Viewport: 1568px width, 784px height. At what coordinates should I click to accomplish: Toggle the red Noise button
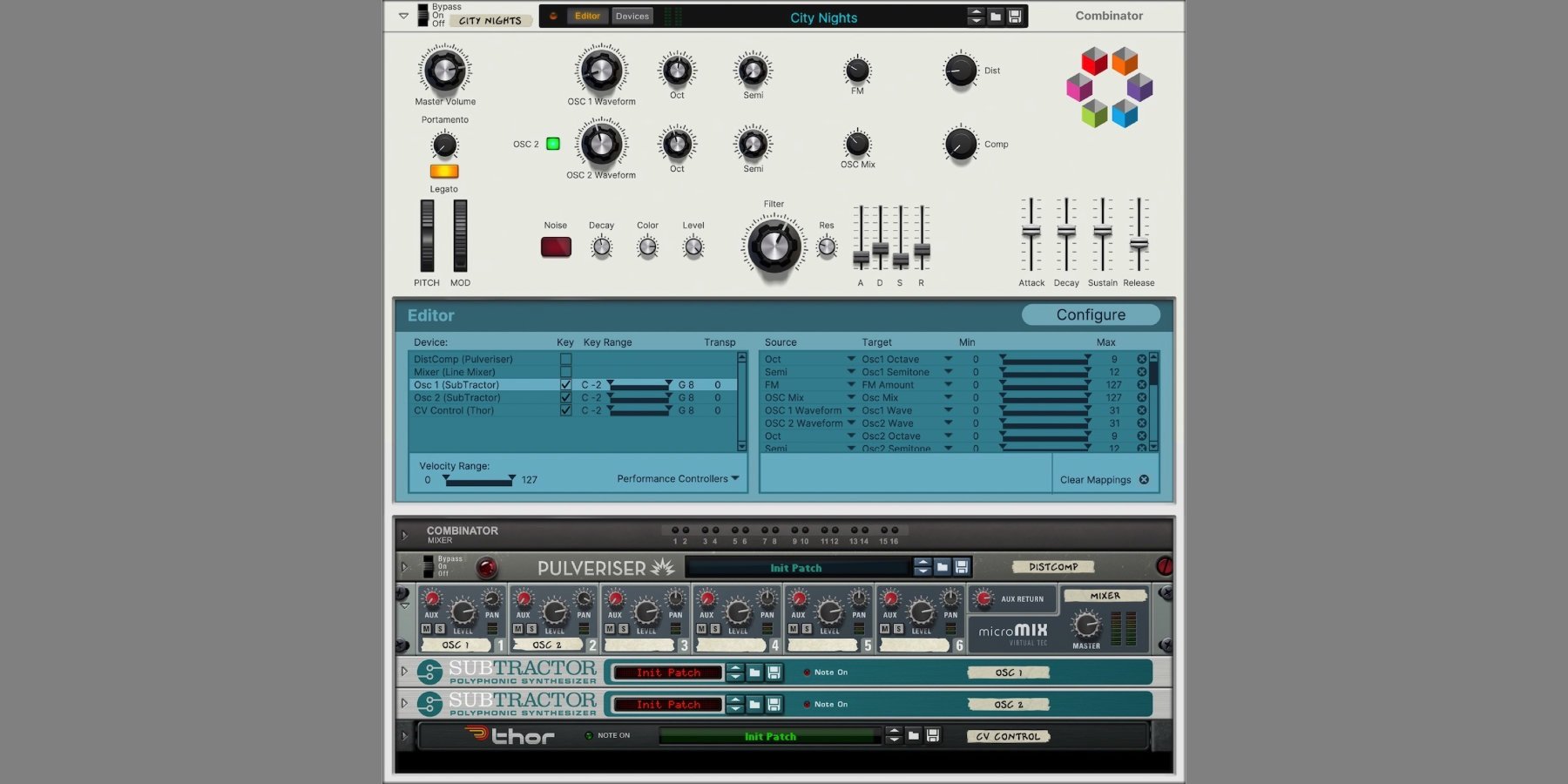[556, 247]
